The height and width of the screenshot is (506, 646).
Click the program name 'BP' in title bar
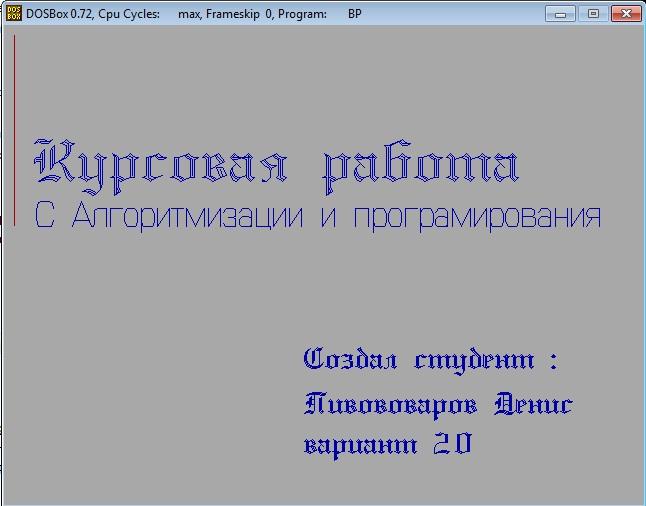[355, 14]
